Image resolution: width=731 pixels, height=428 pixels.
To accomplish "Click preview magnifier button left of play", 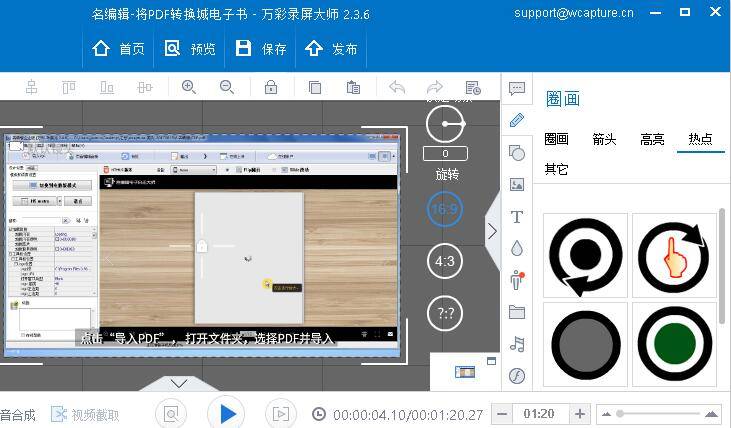I will pyautogui.click(x=171, y=414).
